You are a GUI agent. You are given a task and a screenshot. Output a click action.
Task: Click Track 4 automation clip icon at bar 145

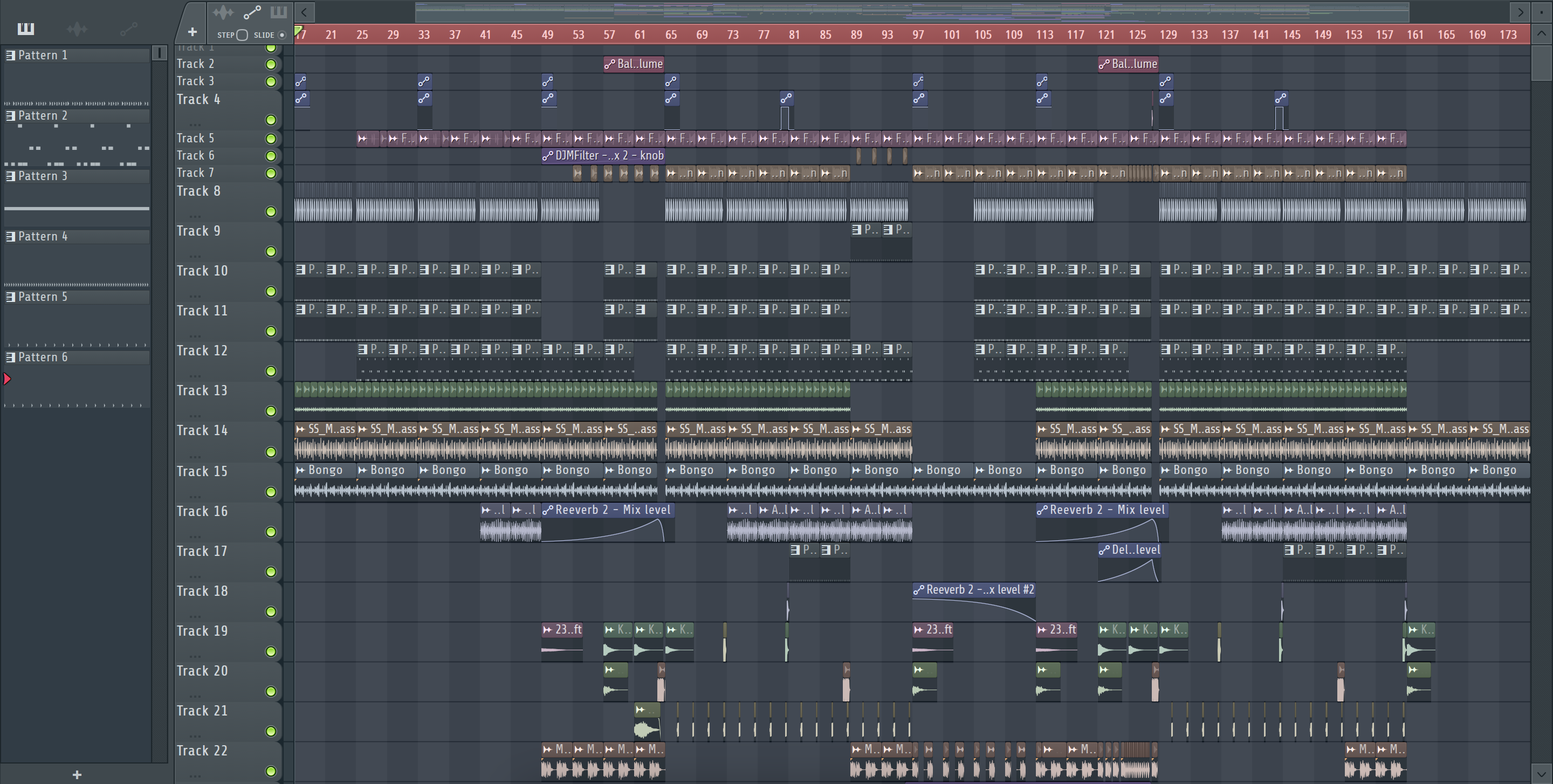coord(1281,98)
